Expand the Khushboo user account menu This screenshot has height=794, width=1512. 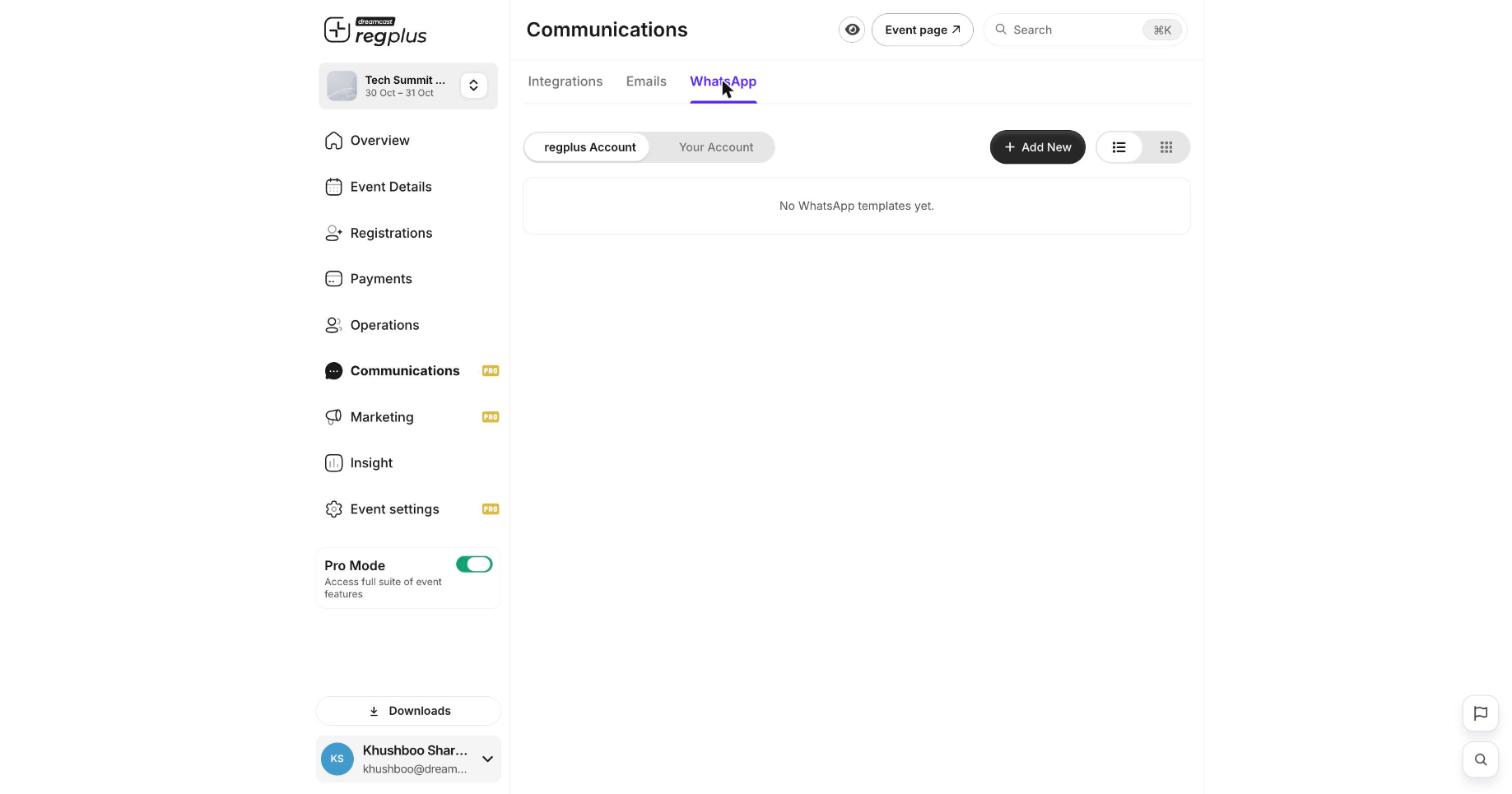(488, 759)
